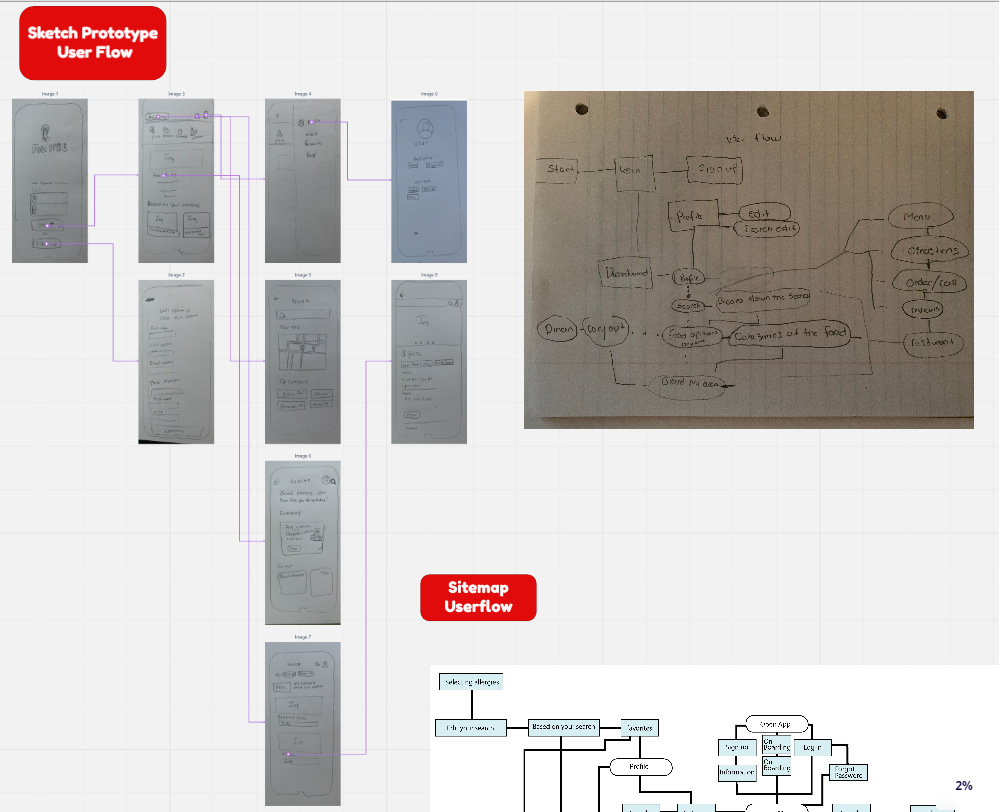Click the 'Directions' bubble in the notebook flow photo

[x=930, y=250]
